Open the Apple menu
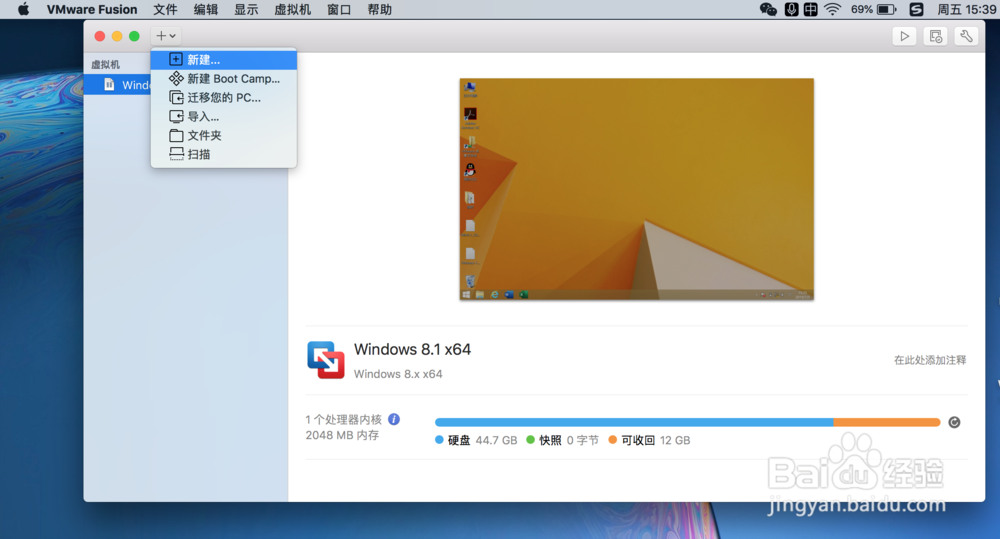Screen dimensions: 1000x539 23,10
